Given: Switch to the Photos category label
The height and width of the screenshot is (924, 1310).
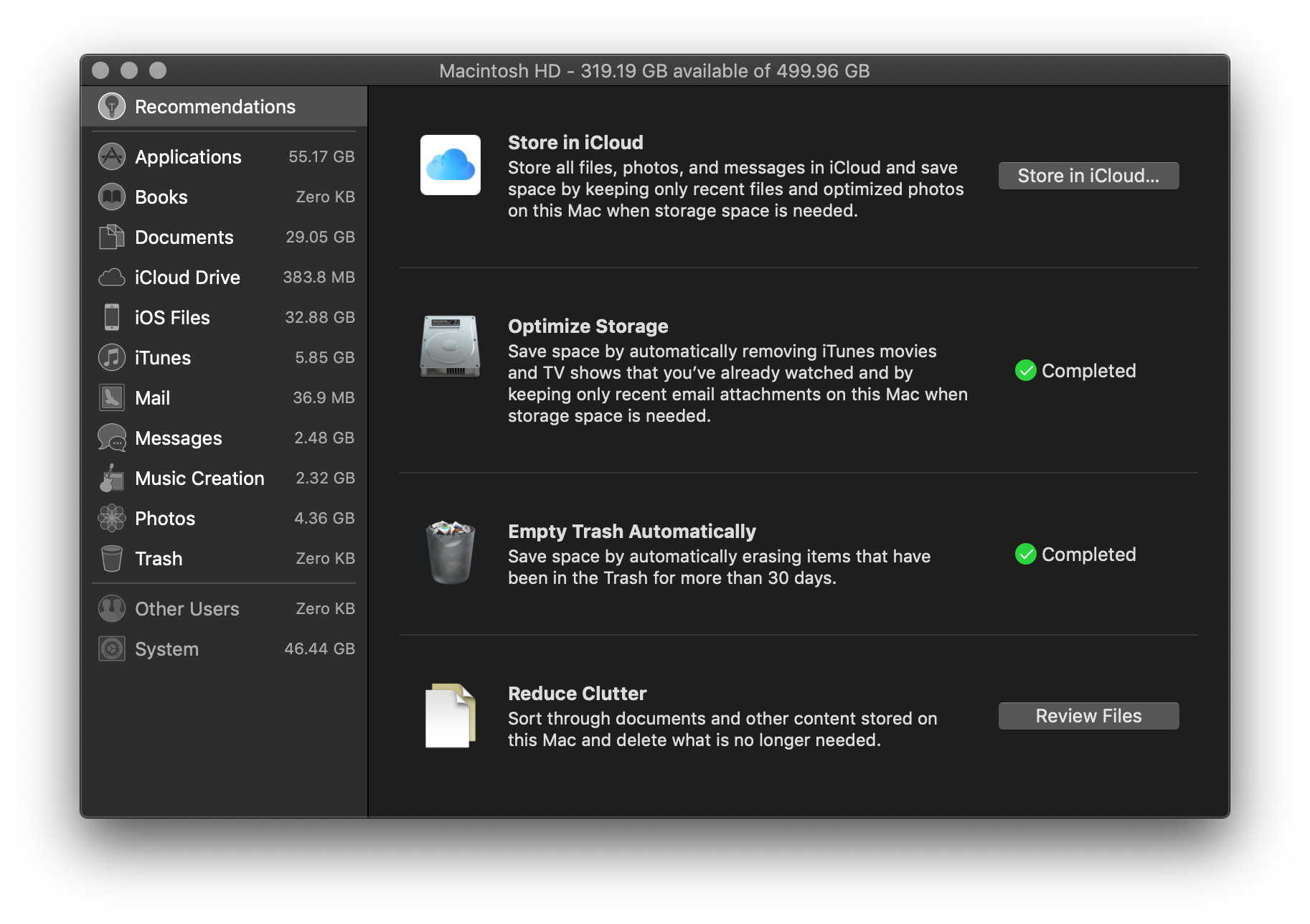Looking at the screenshot, I should pyautogui.click(x=165, y=518).
